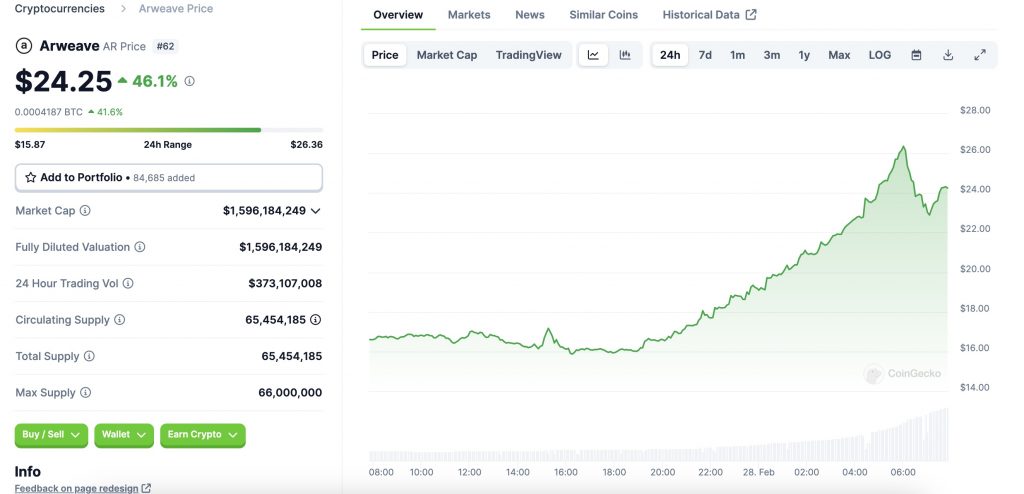Select the line chart view icon
Viewport: 1024px width, 494px height.
pos(593,56)
